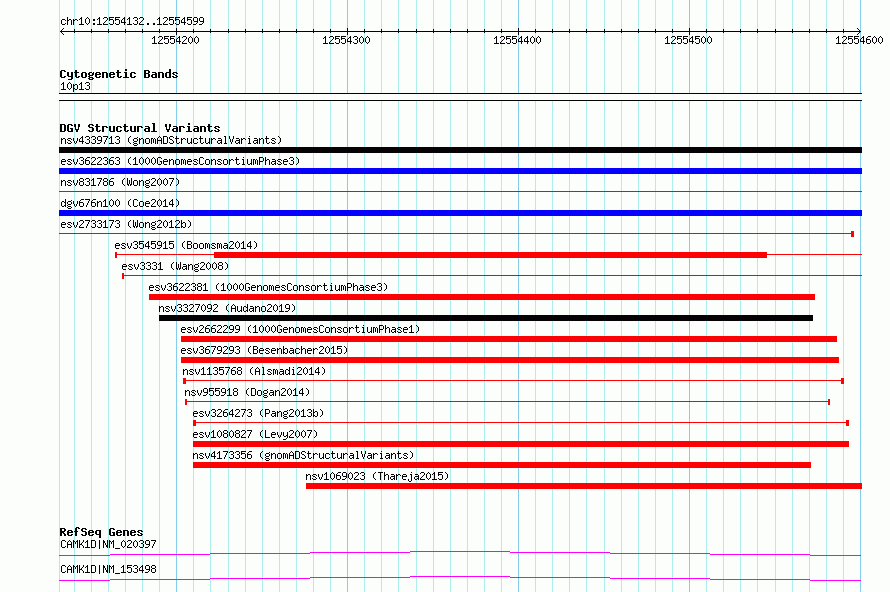Open variant dgv676n100 (Coe2014) label
Image resolution: width=890 pixels, height=592 pixels.
pyautogui.click(x=120, y=203)
